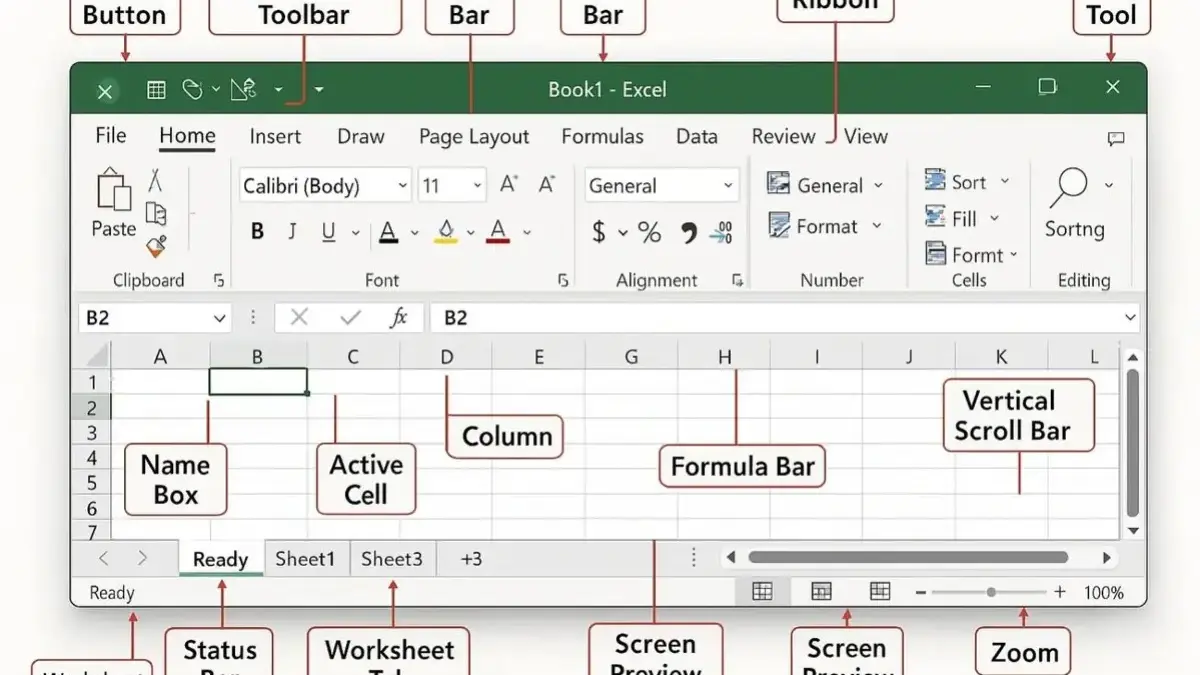Toggle Bold formatting

click(x=257, y=232)
